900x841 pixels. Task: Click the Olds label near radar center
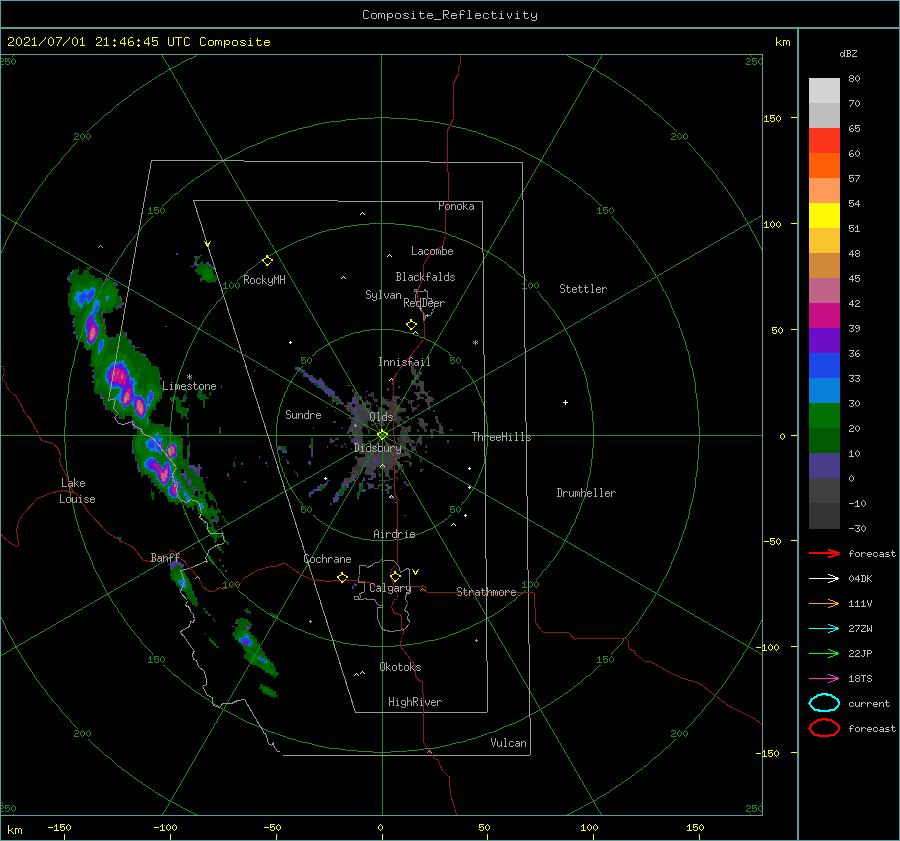point(381,416)
